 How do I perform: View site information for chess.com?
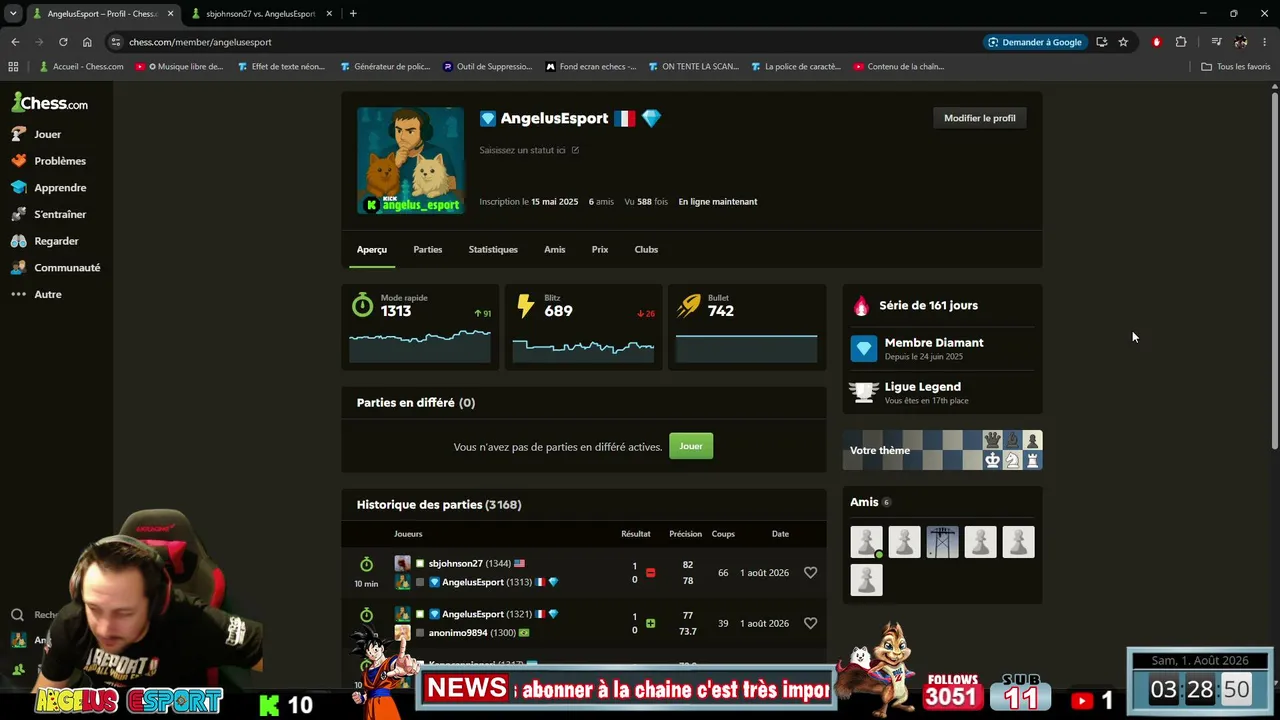(x=116, y=42)
